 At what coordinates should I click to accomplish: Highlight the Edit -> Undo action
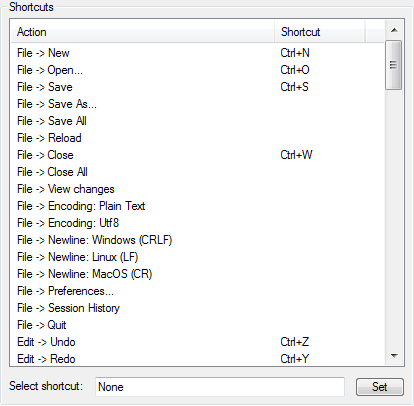(197, 342)
